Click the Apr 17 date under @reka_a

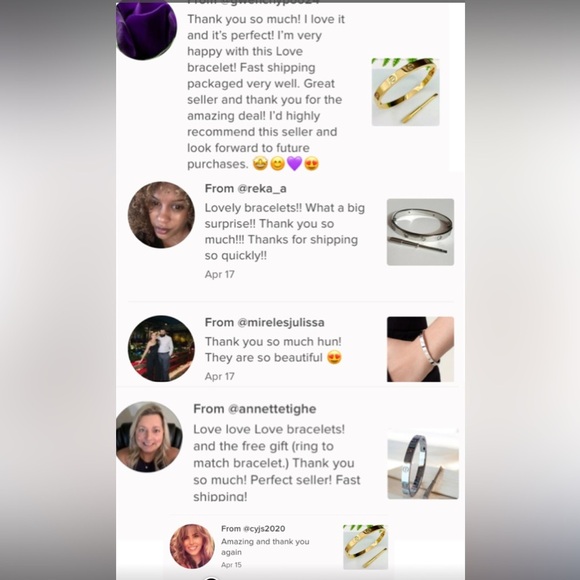pyautogui.click(x=220, y=274)
